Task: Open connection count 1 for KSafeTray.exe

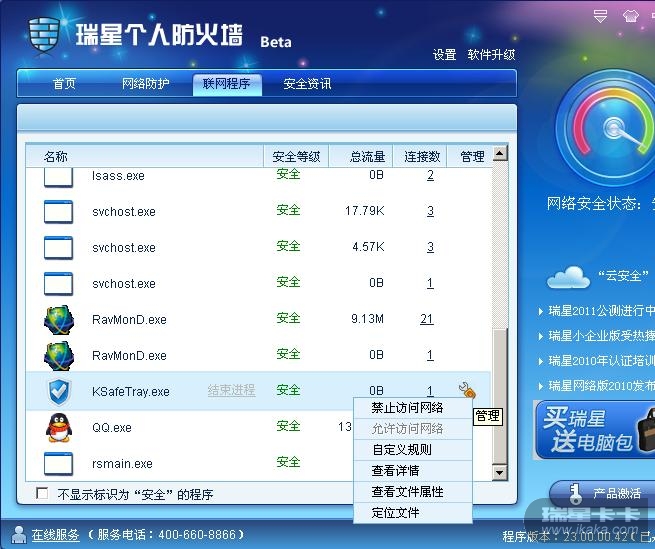Action: [430, 391]
